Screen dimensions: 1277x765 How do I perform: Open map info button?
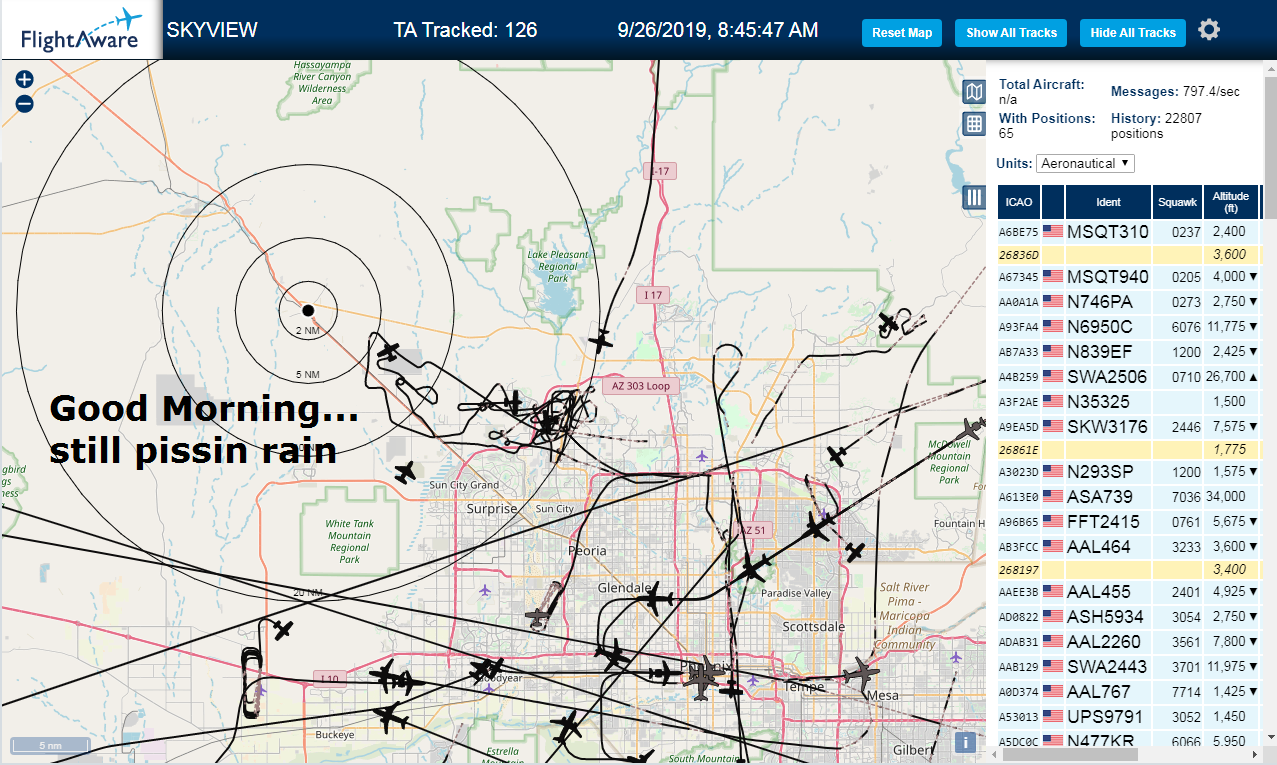click(965, 742)
